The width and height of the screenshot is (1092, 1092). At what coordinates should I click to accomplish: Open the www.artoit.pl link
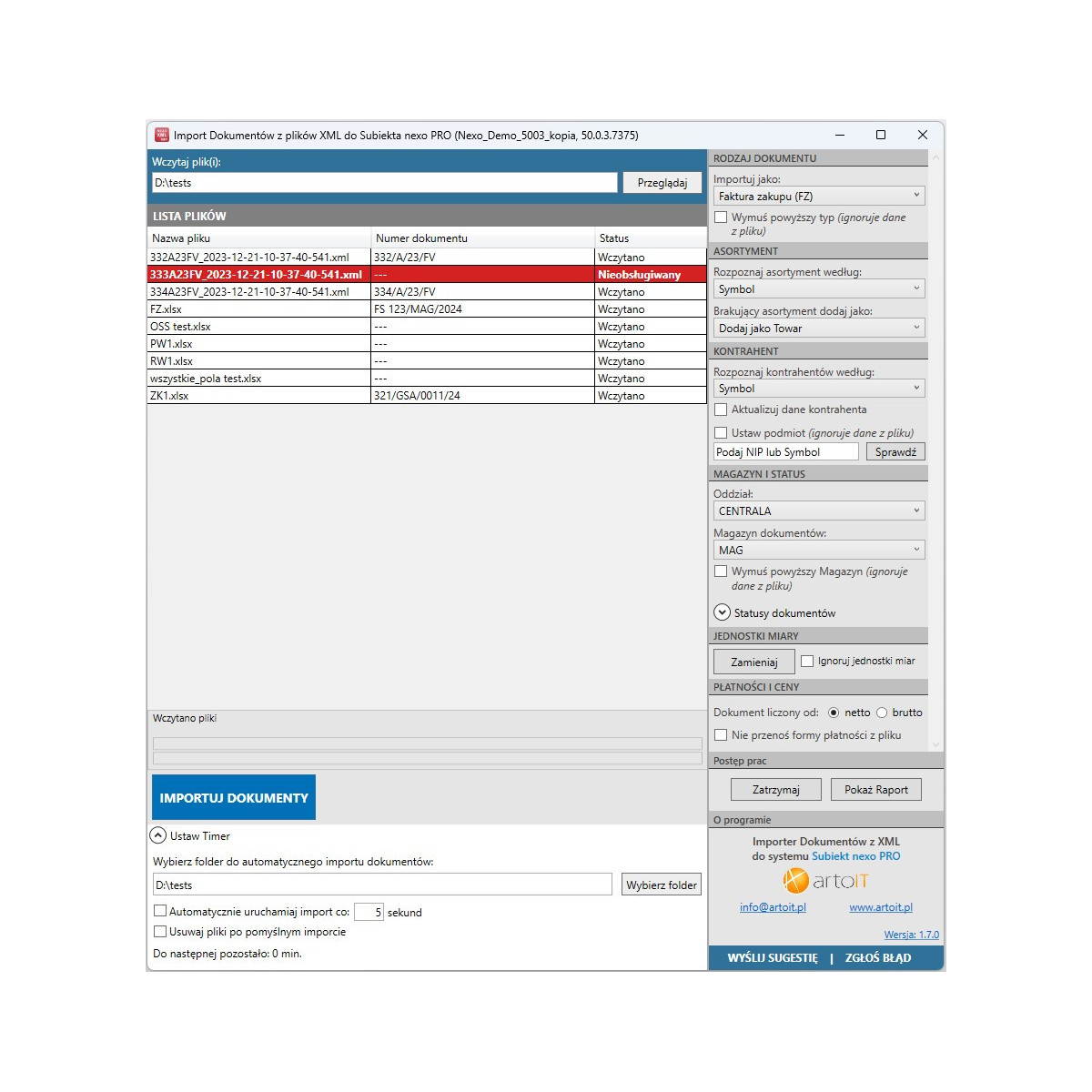(x=880, y=907)
